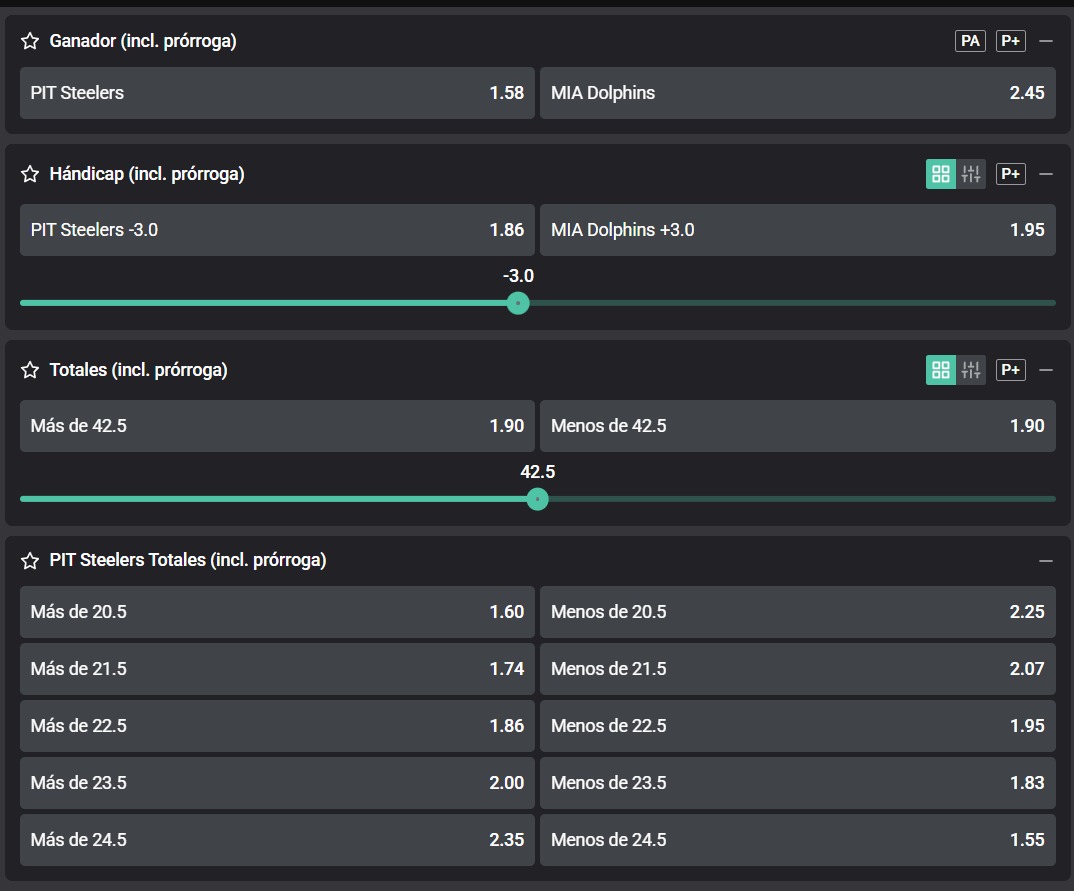
Task: Star the Ganador market as favorite
Action: click(30, 41)
